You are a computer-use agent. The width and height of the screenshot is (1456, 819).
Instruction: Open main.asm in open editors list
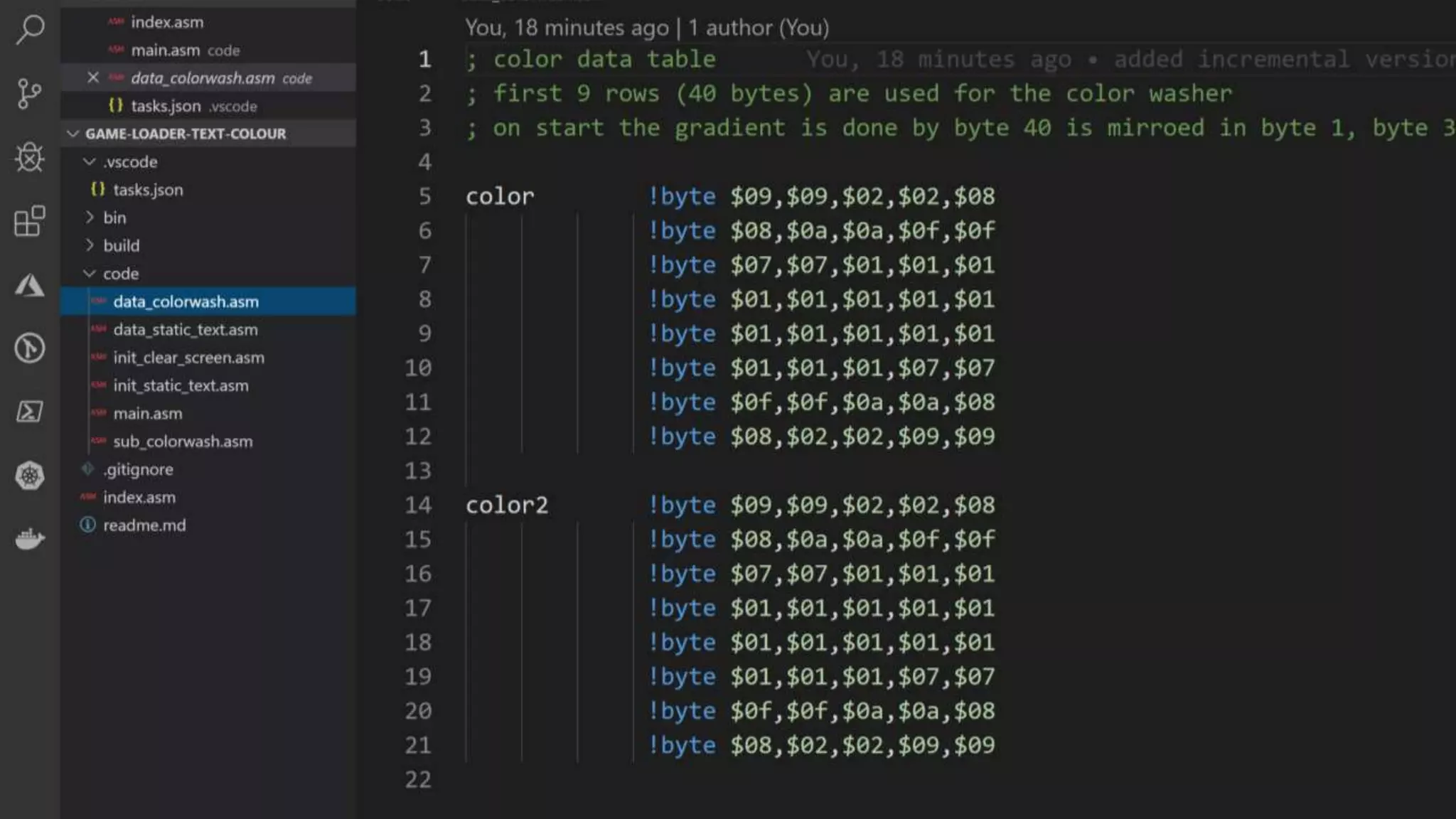coord(165,50)
